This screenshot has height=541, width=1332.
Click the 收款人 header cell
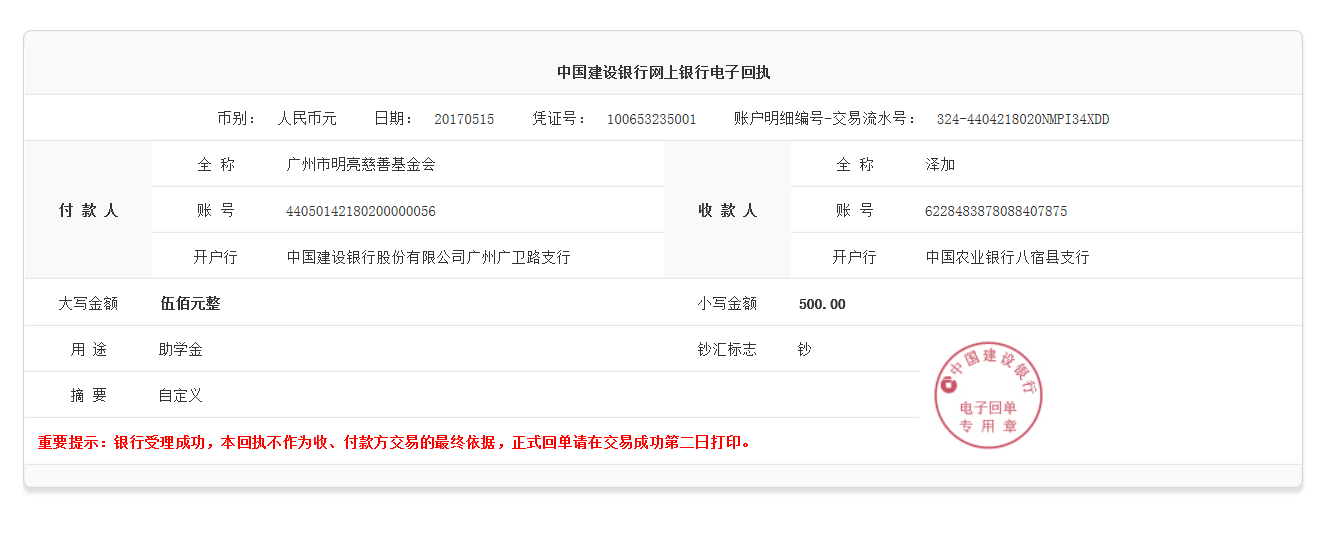tap(727, 210)
